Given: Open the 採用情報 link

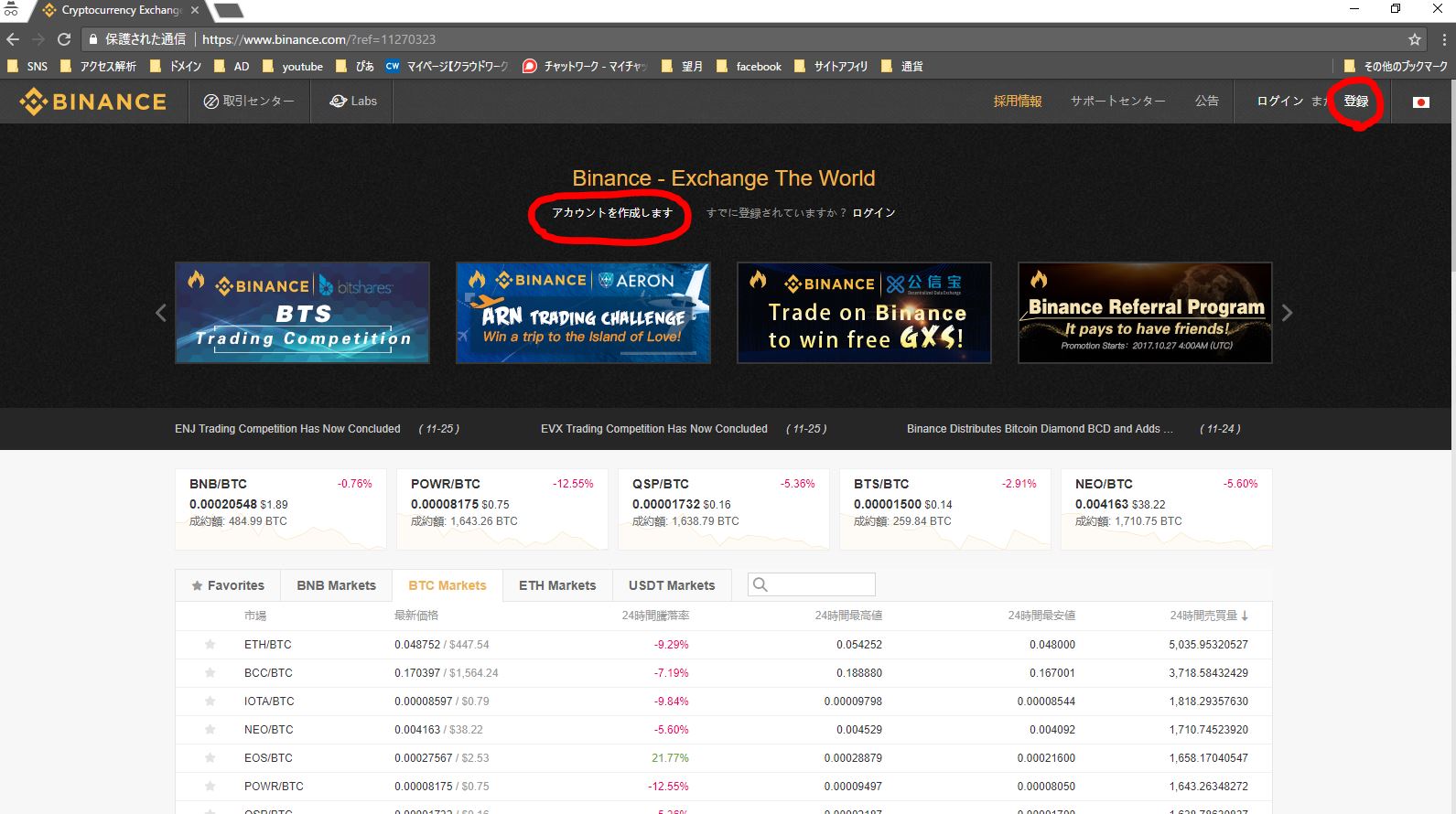Looking at the screenshot, I should (1018, 102).
